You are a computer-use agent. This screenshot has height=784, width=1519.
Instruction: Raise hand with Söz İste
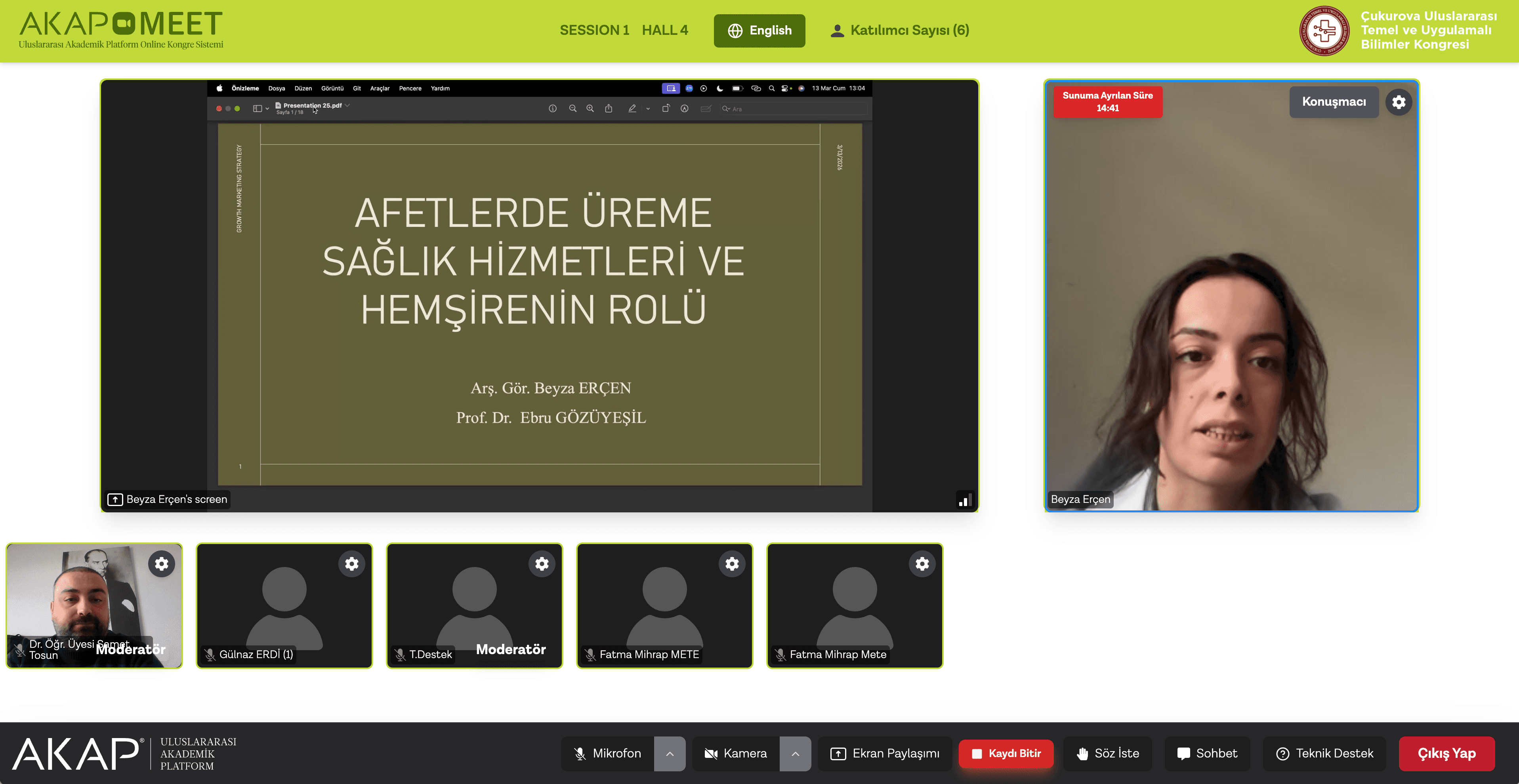pos(1107,754)
